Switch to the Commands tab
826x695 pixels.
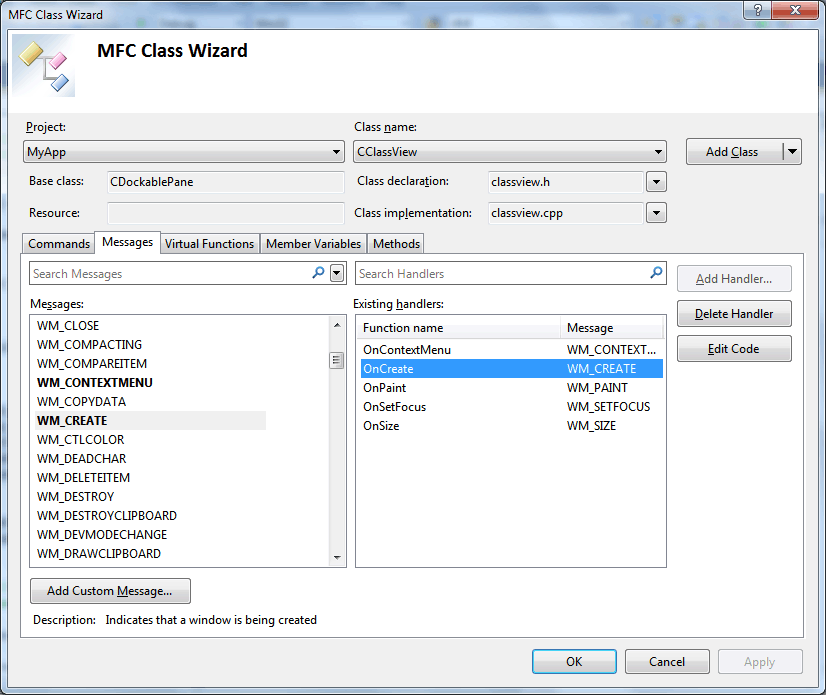(59, 243)
